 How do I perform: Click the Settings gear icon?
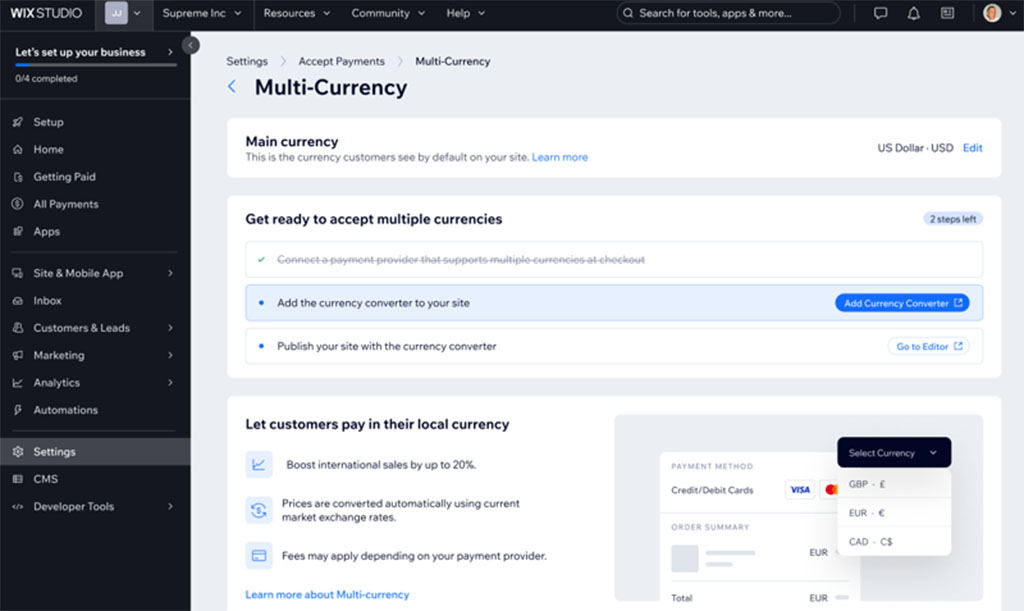18,452
